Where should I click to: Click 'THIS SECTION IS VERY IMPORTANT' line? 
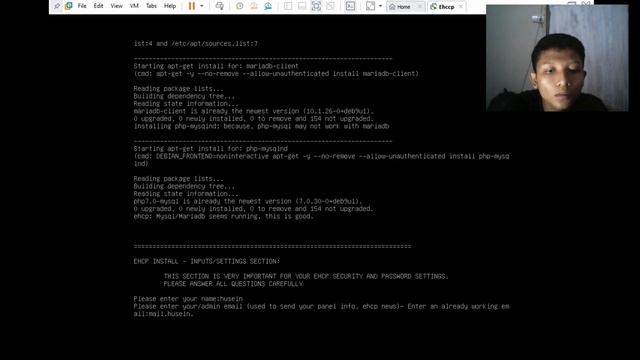pyautogui.click(x=306, y=276)
